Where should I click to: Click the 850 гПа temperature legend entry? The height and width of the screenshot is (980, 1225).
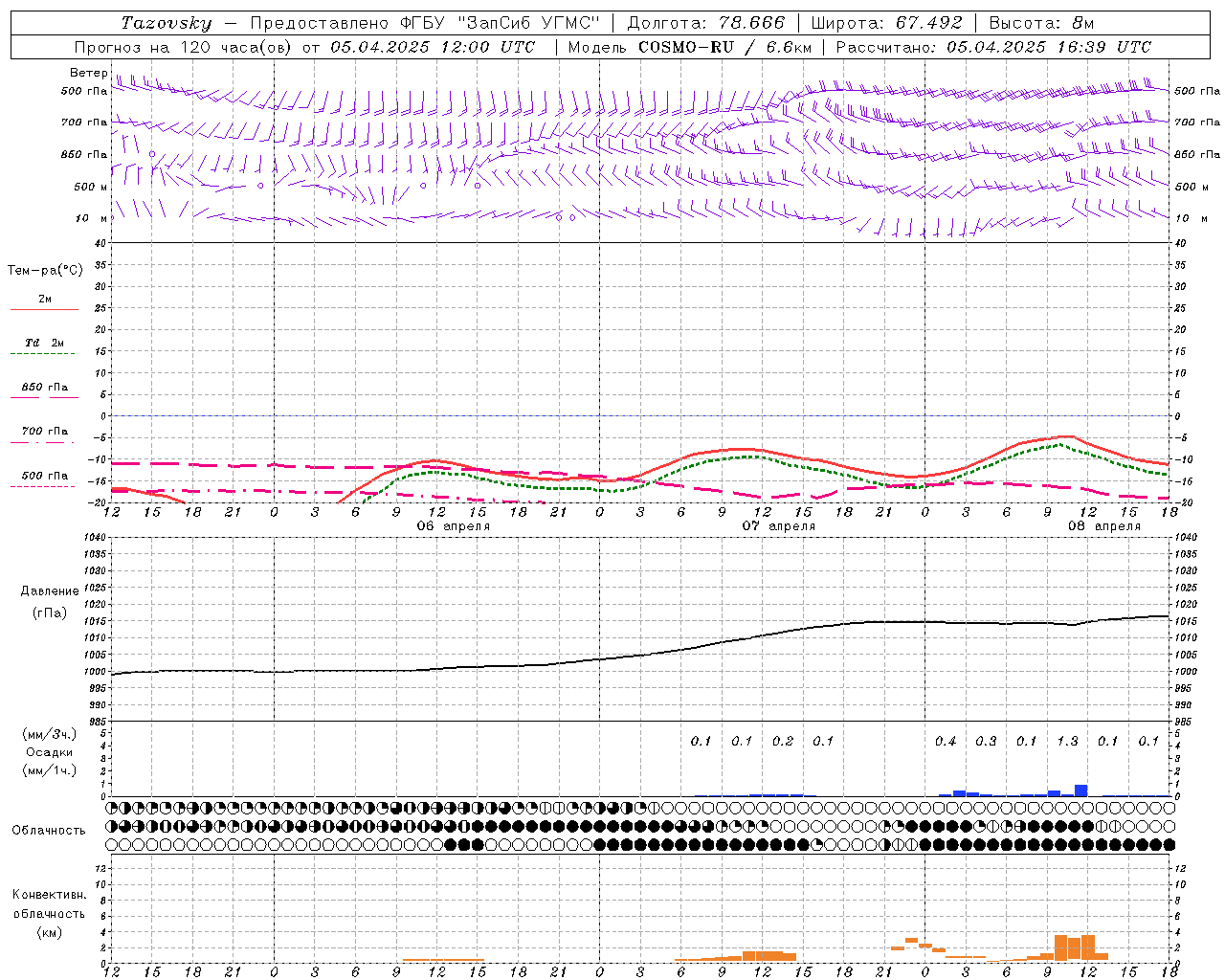pyautogui.click(x=45, y=388)
